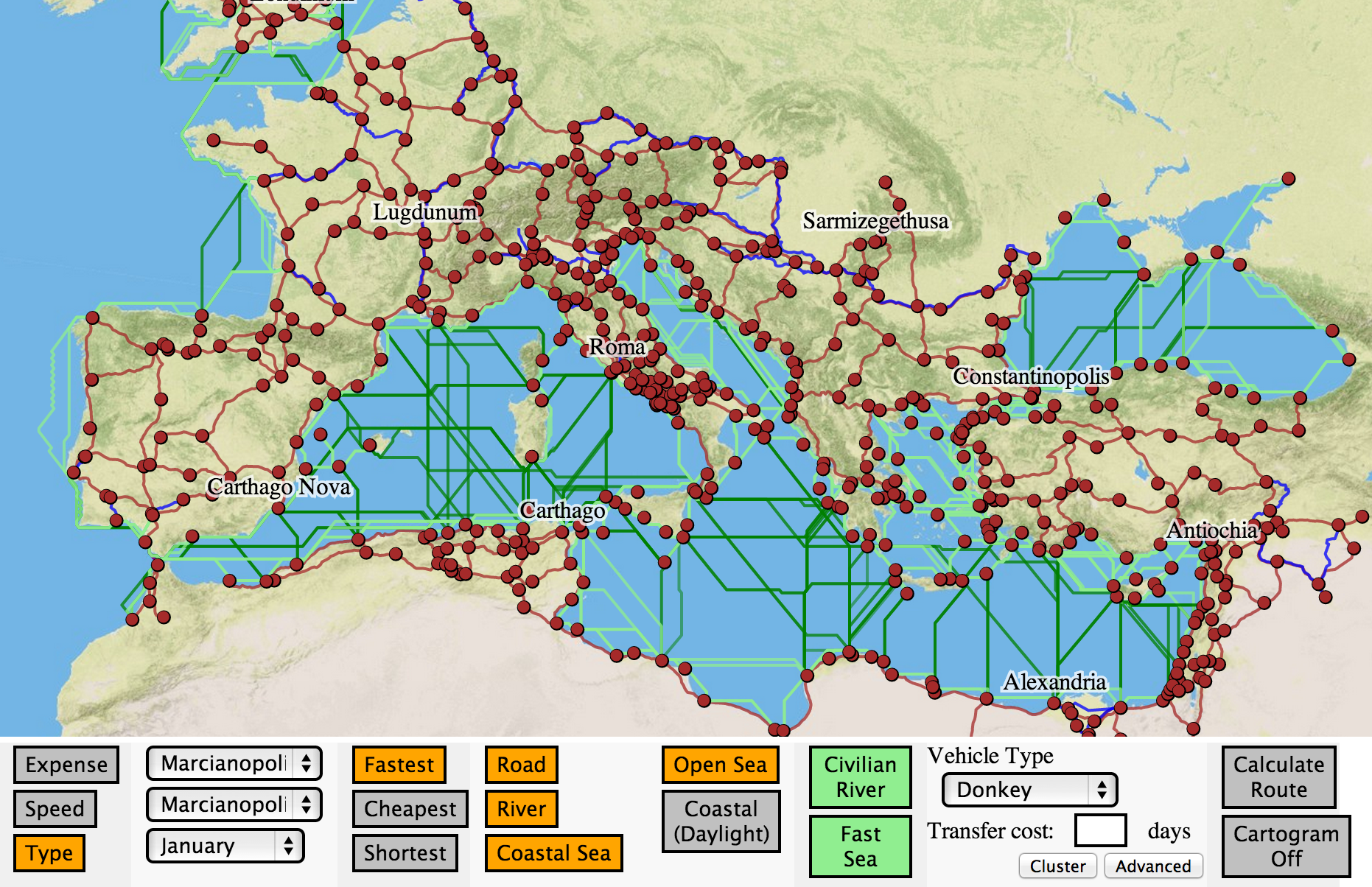
Task: Select the Expense display mode button
Action: pos(66,765)
